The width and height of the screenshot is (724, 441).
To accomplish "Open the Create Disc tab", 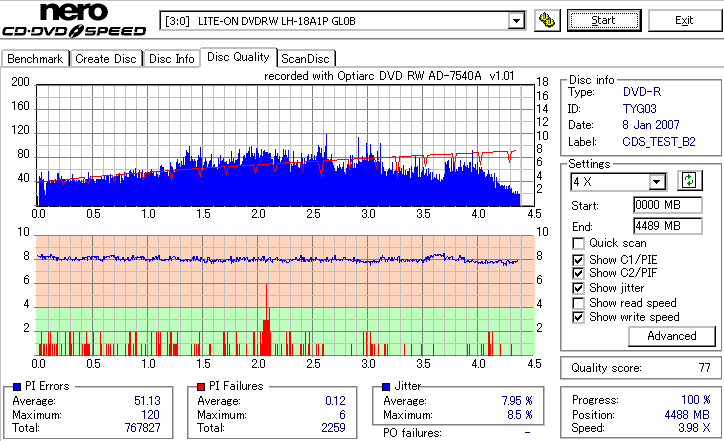I will pyautogui.click(x=106, y=59).
